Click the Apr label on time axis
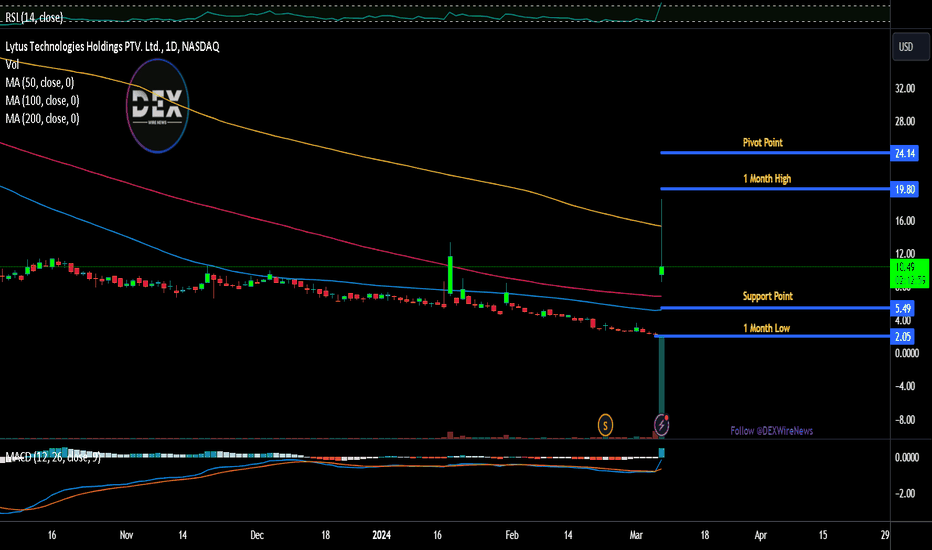The height and width of the screenshot is (550, 932). coord(760,535)
